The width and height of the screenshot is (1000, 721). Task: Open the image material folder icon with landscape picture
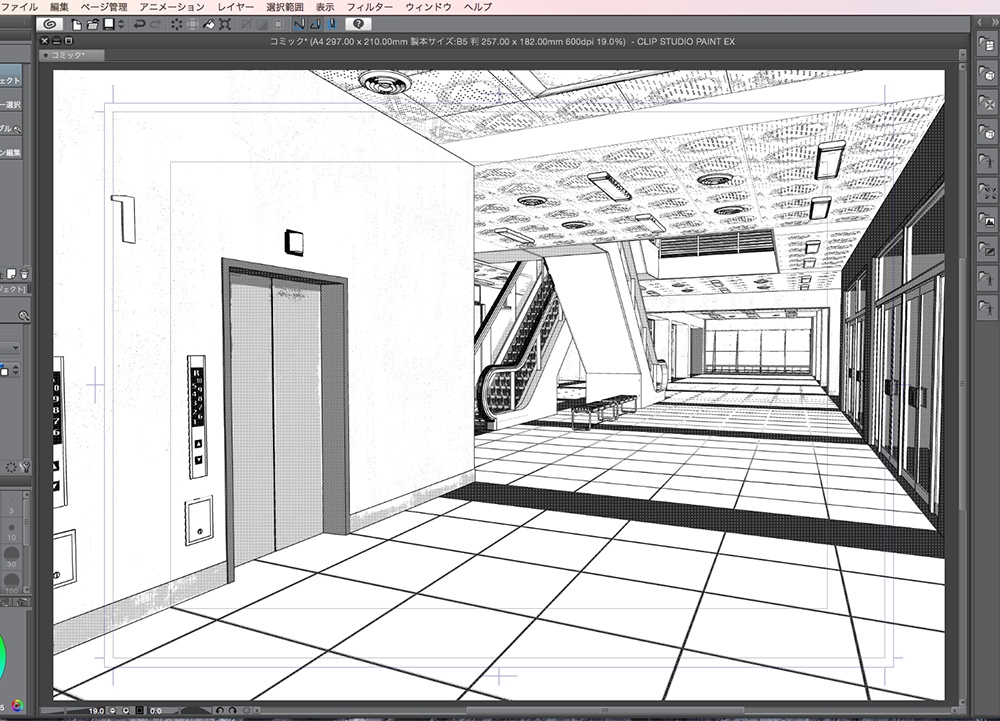point(987,220)
